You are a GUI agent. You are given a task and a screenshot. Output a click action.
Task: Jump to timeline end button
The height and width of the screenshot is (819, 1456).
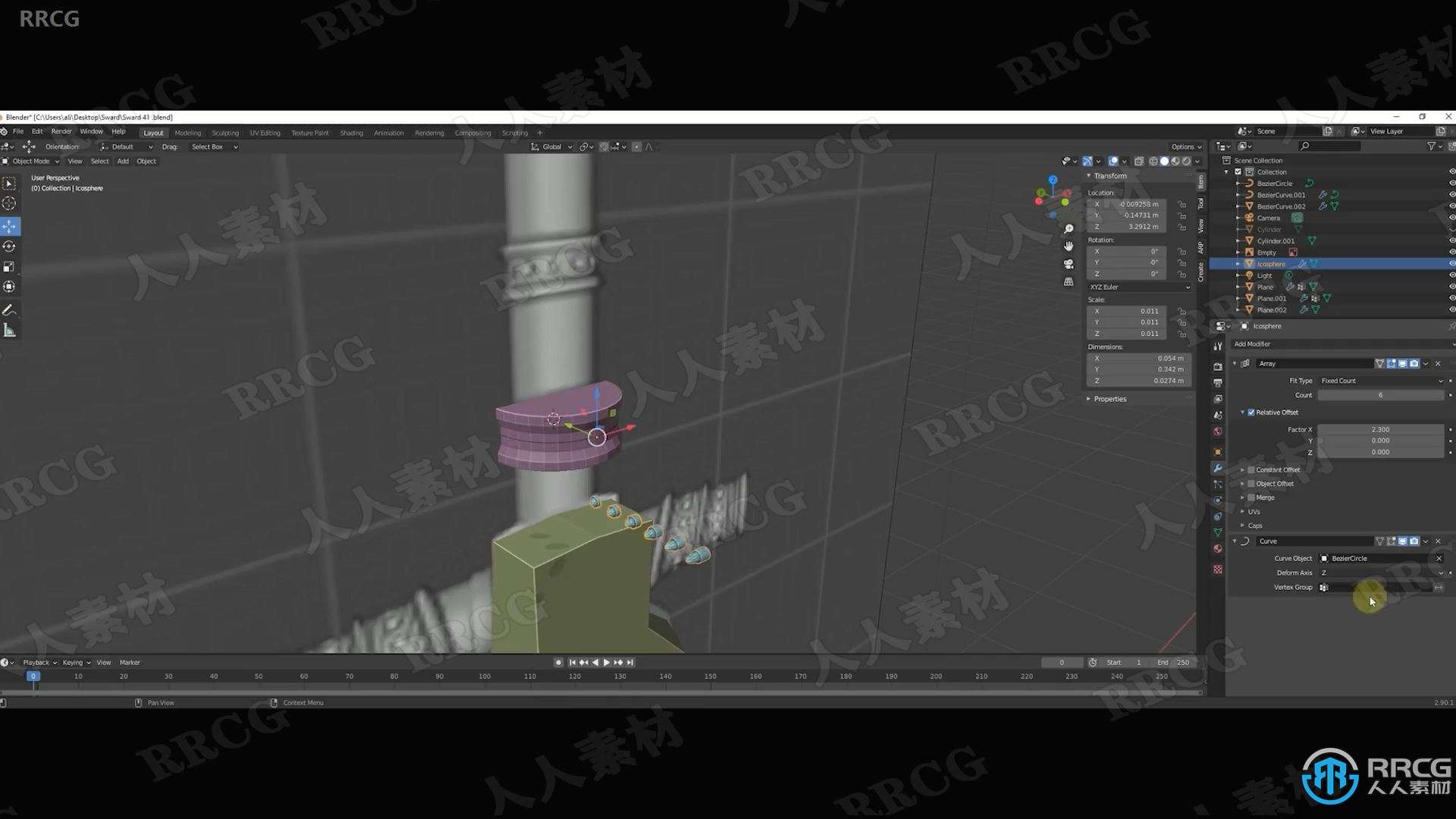[x=629, y=663]
